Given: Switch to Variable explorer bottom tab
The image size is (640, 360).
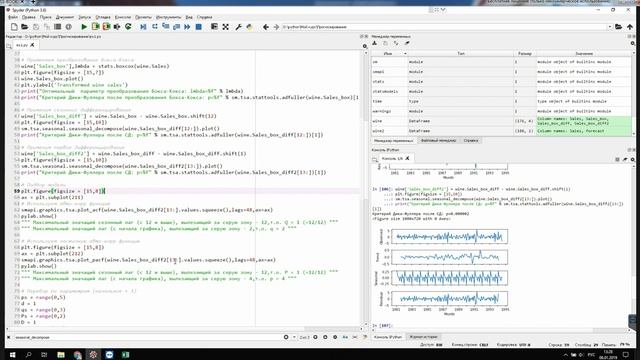Looking at the screenshot, I should click(394, 140).
